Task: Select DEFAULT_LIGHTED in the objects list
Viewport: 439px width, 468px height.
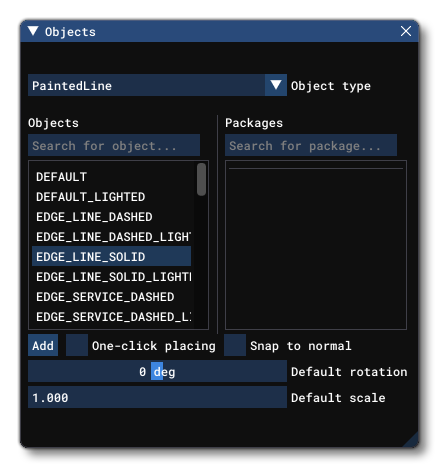Action: [x=111, y=197]
